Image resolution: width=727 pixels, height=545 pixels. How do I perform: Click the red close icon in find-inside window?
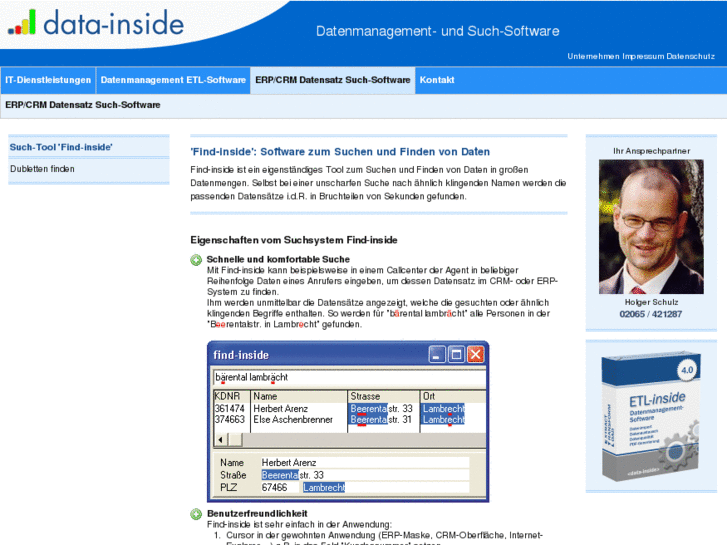[476, 355]
